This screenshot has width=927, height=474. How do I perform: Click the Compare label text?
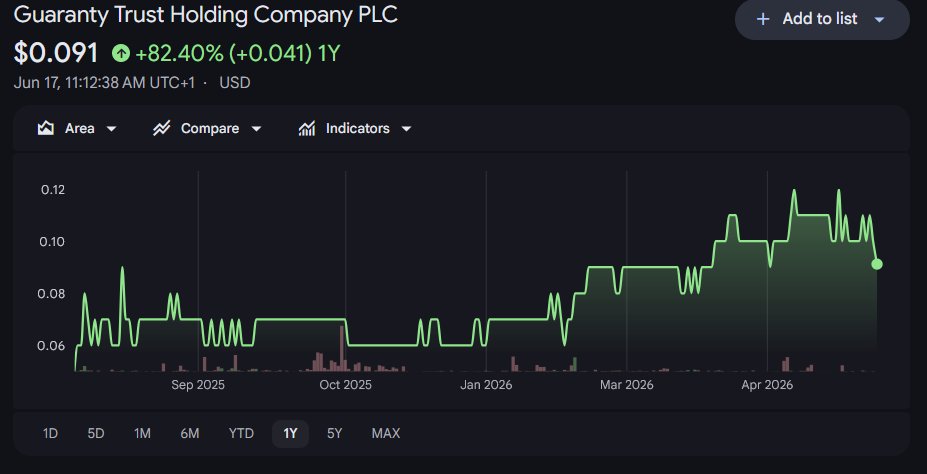(210, 128)
